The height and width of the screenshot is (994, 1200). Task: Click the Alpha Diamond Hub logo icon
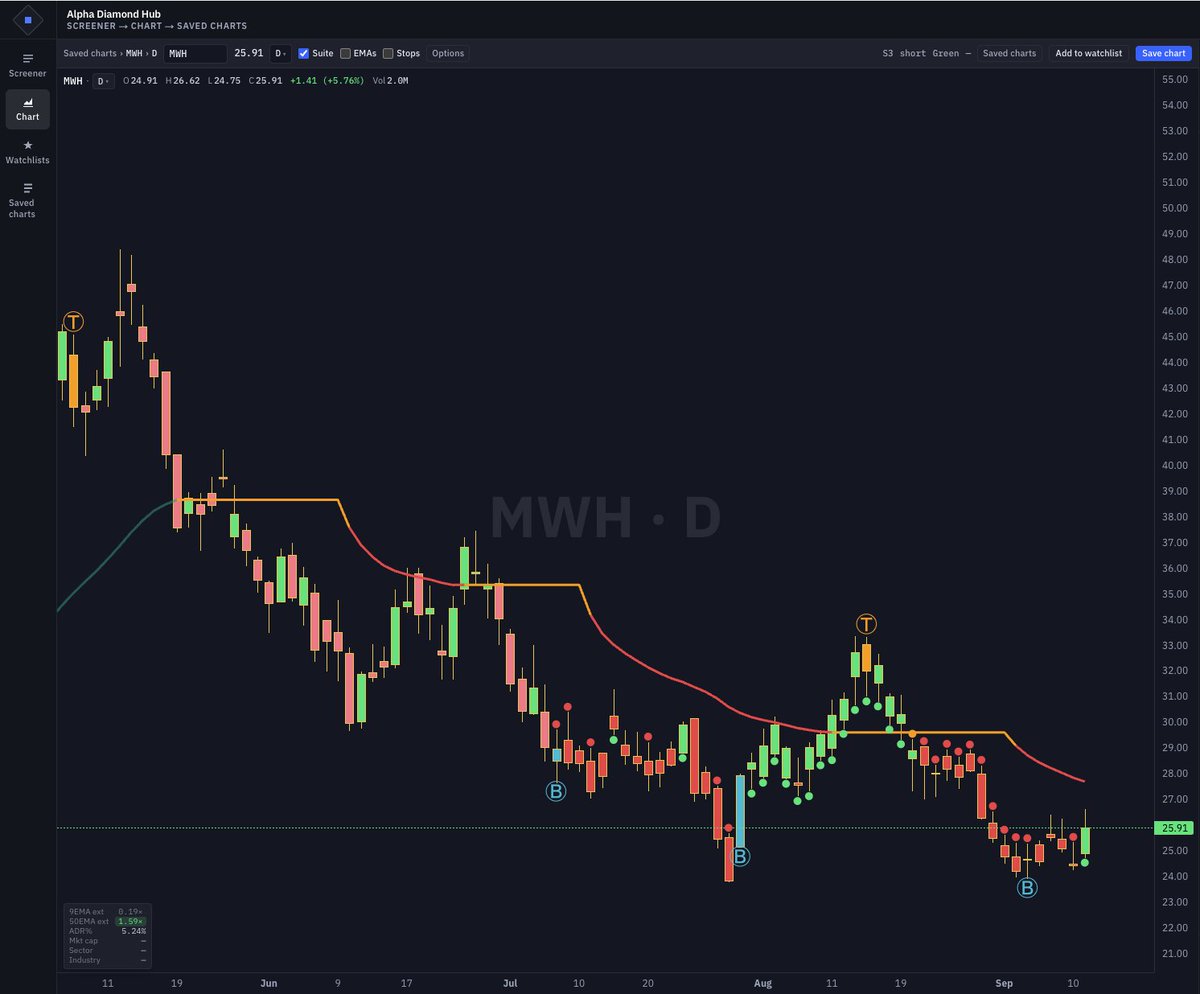[28, 19]
